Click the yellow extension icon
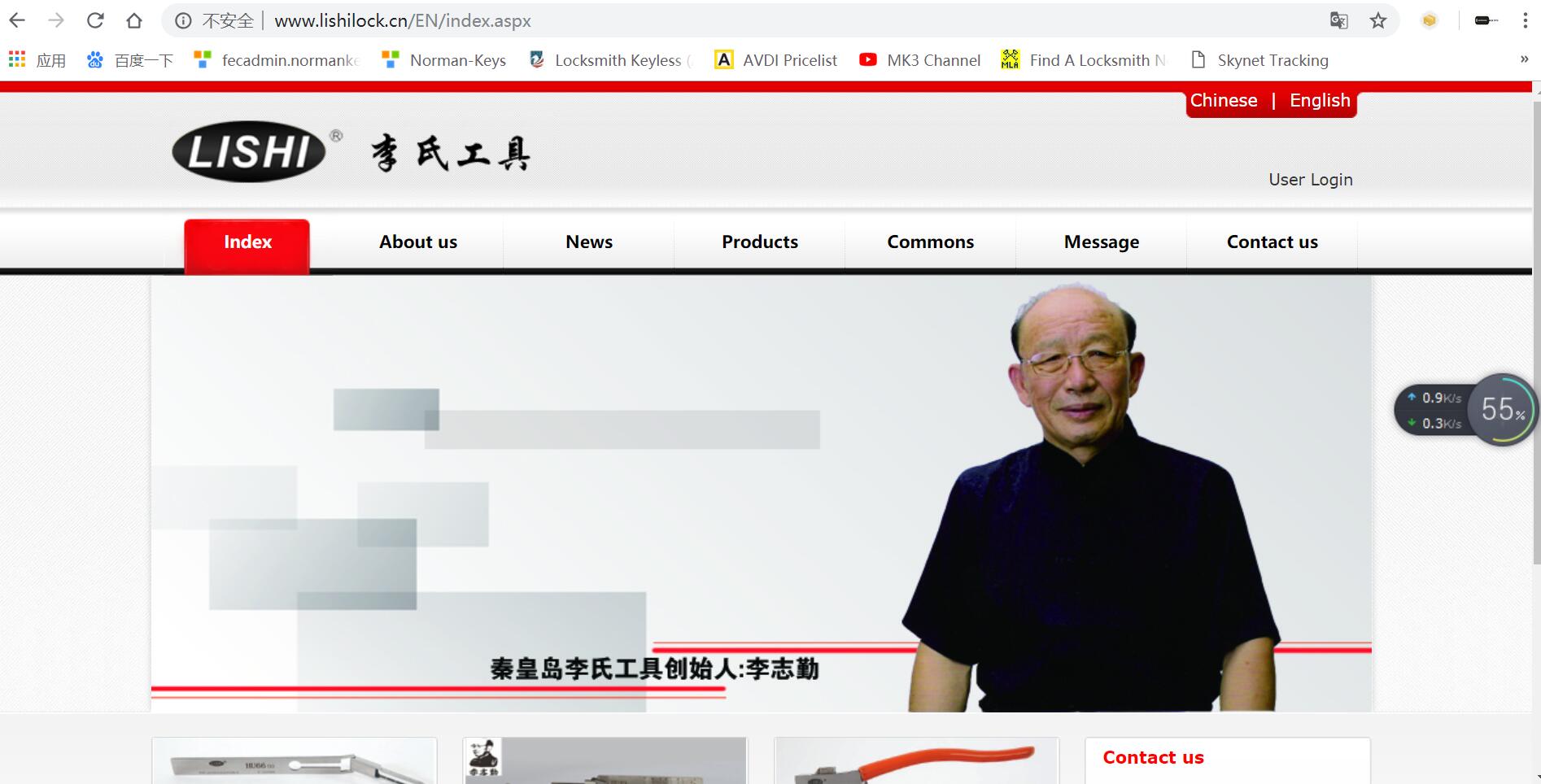Screen dimensions: 1541x784 click(x=1430, y=20)
